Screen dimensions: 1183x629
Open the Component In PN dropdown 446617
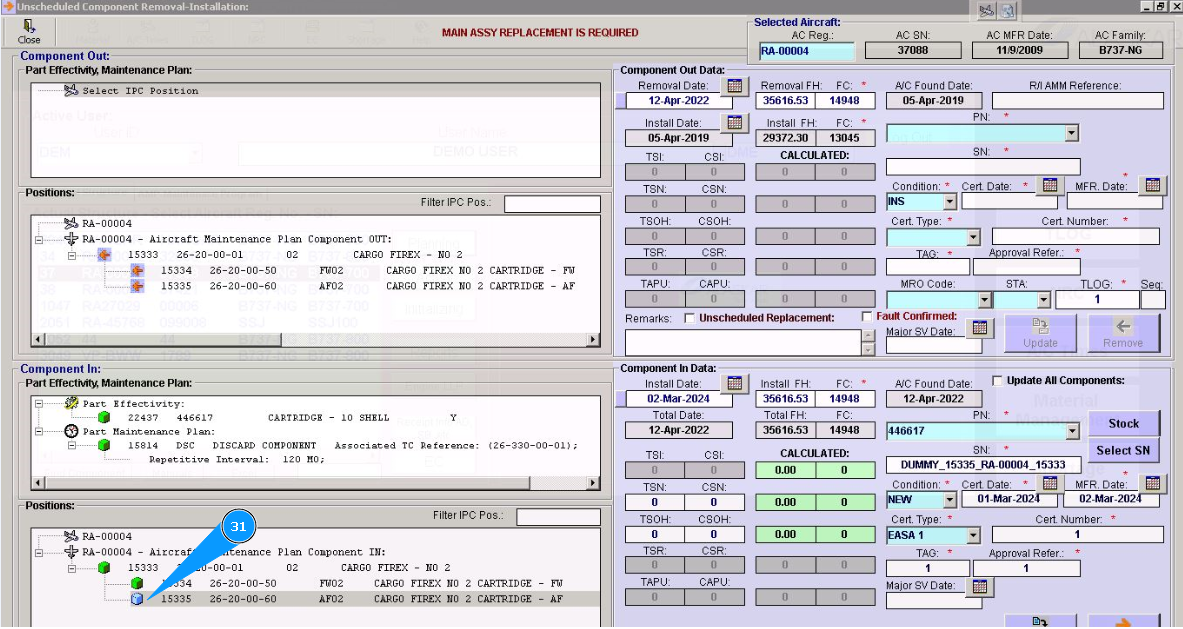1071,432
